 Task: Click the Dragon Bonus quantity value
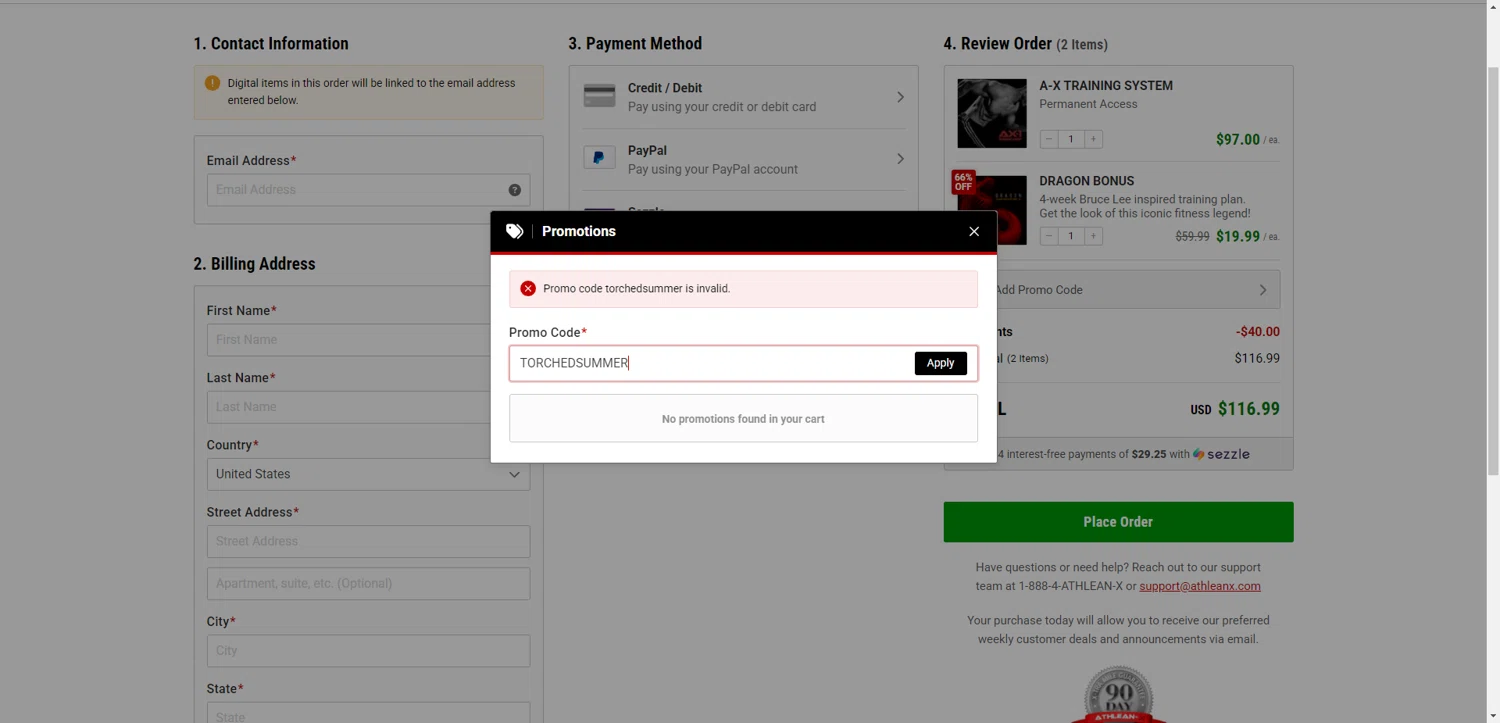coord(1071,236)
